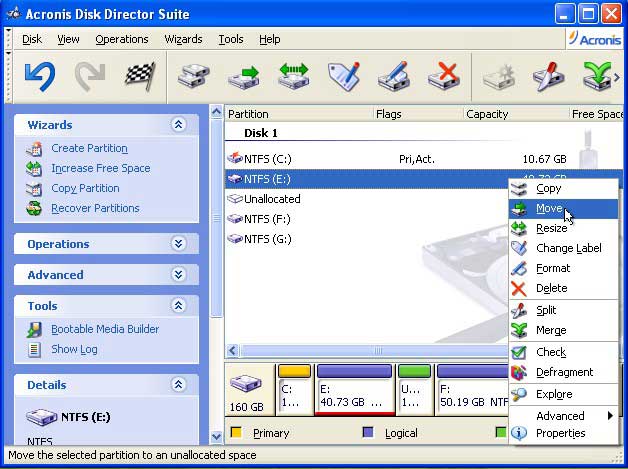
Task: Click the Defragment context menu icon
Action: 519,372
